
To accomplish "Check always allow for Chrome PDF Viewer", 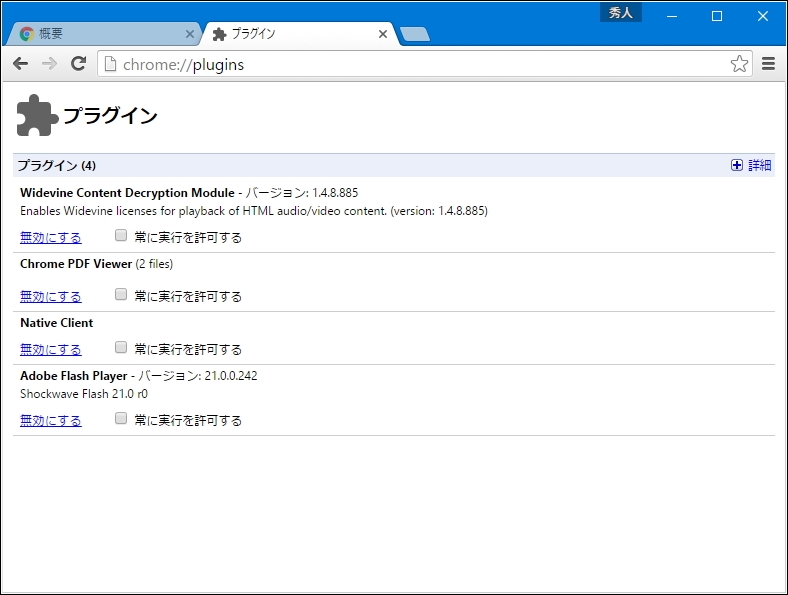I will pos(121,294).
